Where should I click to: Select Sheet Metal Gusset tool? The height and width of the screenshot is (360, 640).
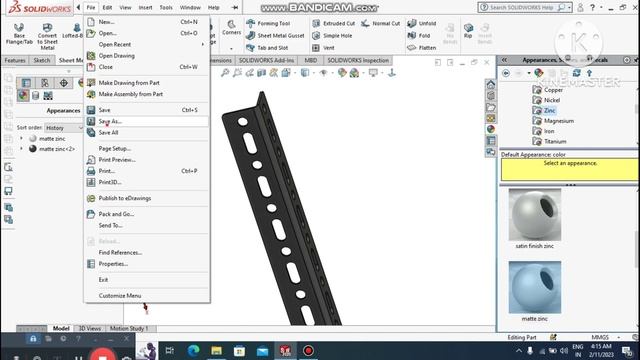[x=276, y=36]
